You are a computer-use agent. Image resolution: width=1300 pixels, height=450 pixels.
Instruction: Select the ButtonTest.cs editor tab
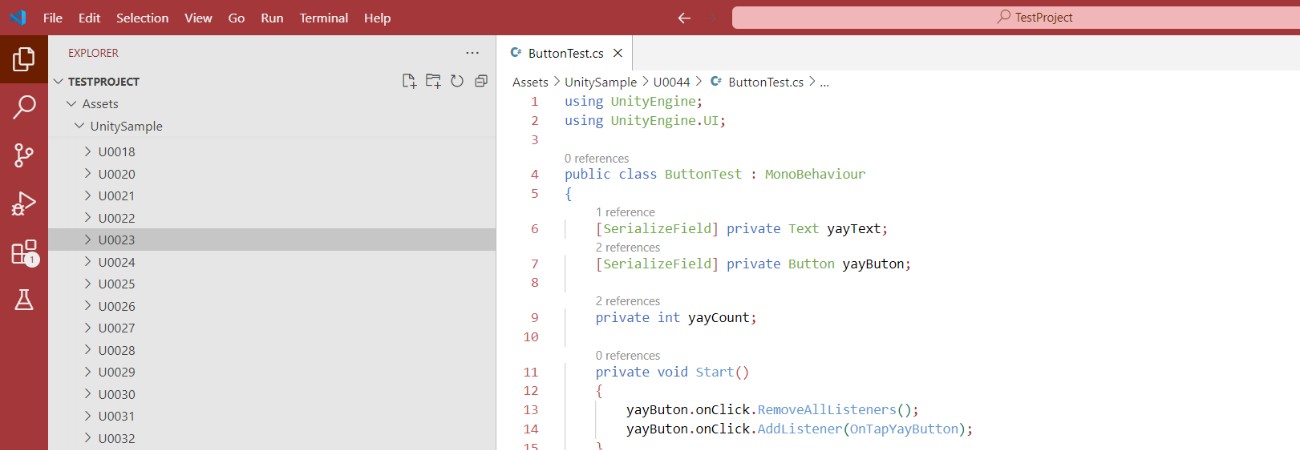pos(565,54)
